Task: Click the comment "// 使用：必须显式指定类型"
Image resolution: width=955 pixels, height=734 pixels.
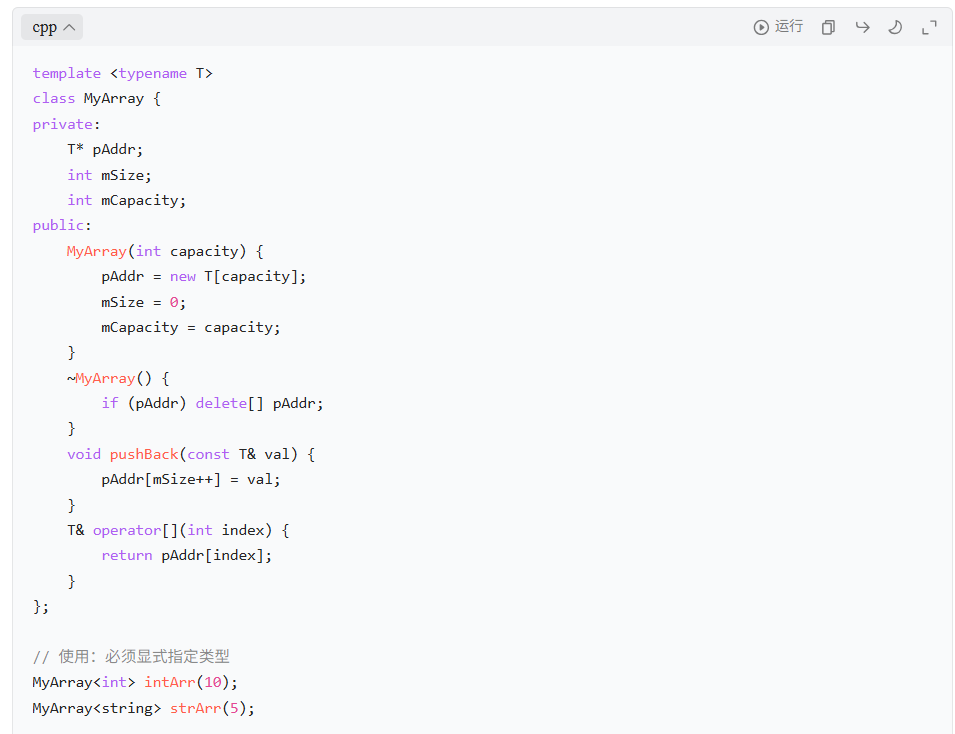Action: (131, 657)
